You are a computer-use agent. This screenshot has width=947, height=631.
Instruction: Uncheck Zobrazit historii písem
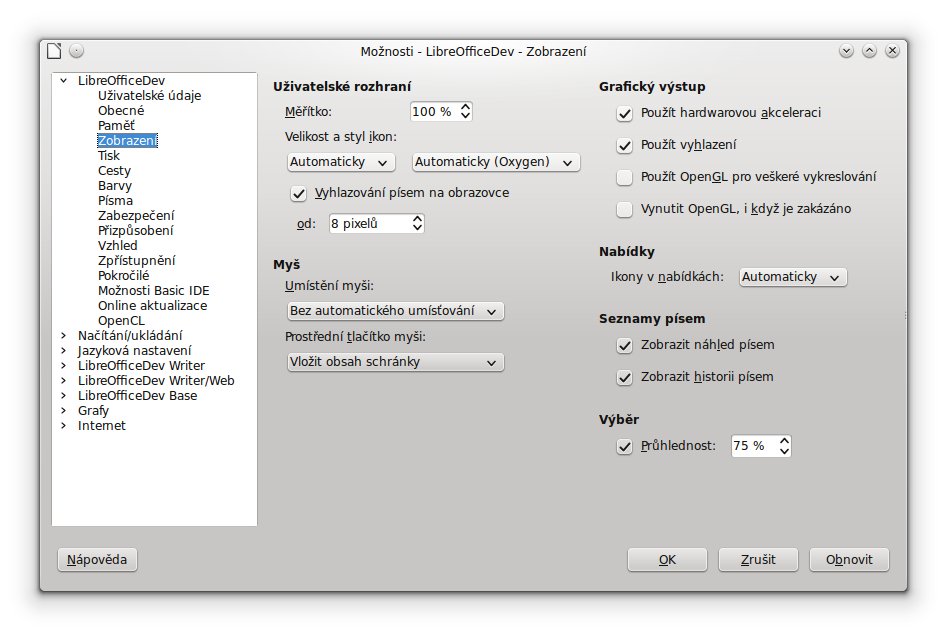point(624,377)
